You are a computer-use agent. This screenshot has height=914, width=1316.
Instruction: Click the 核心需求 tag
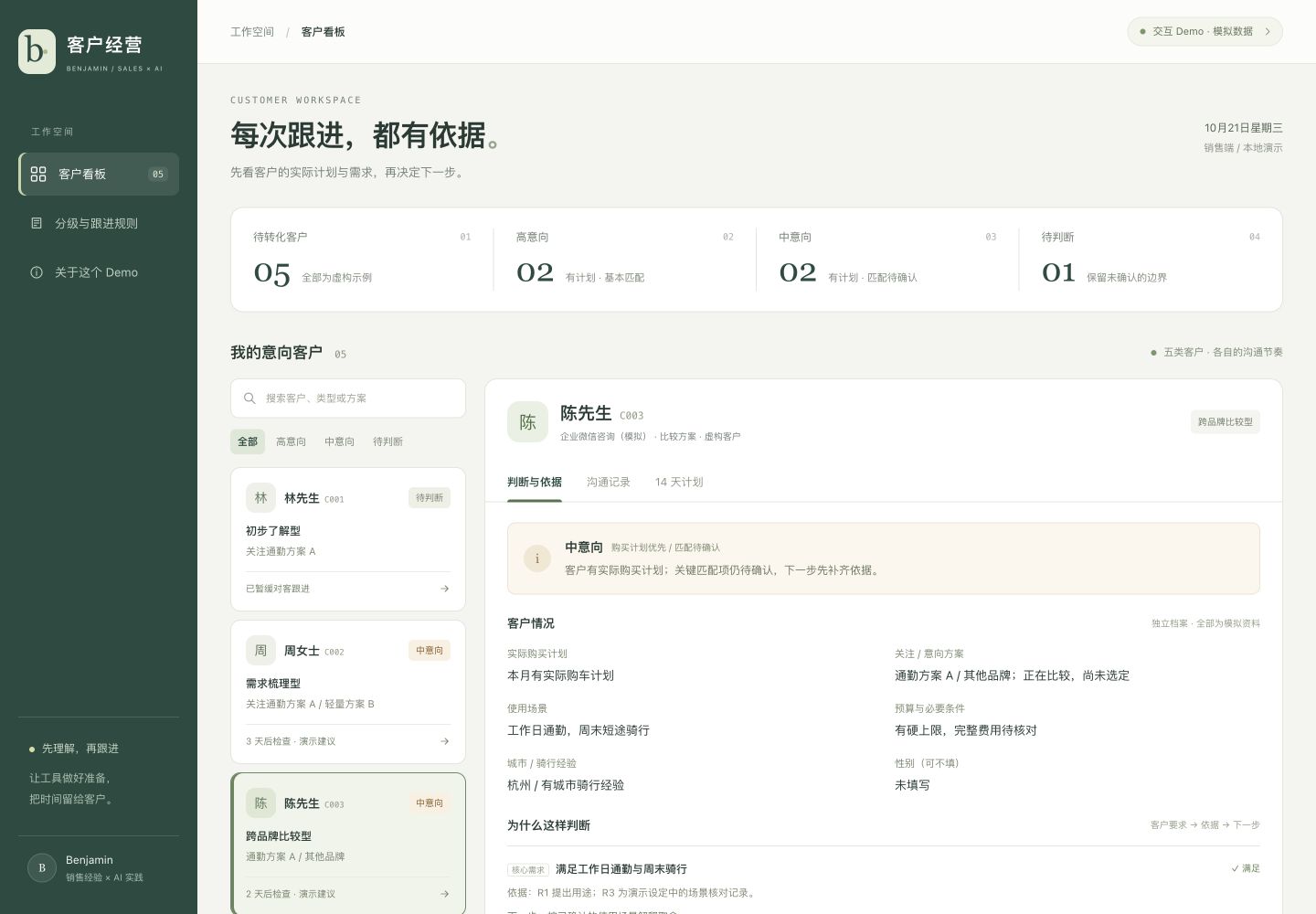click(528, 870)
